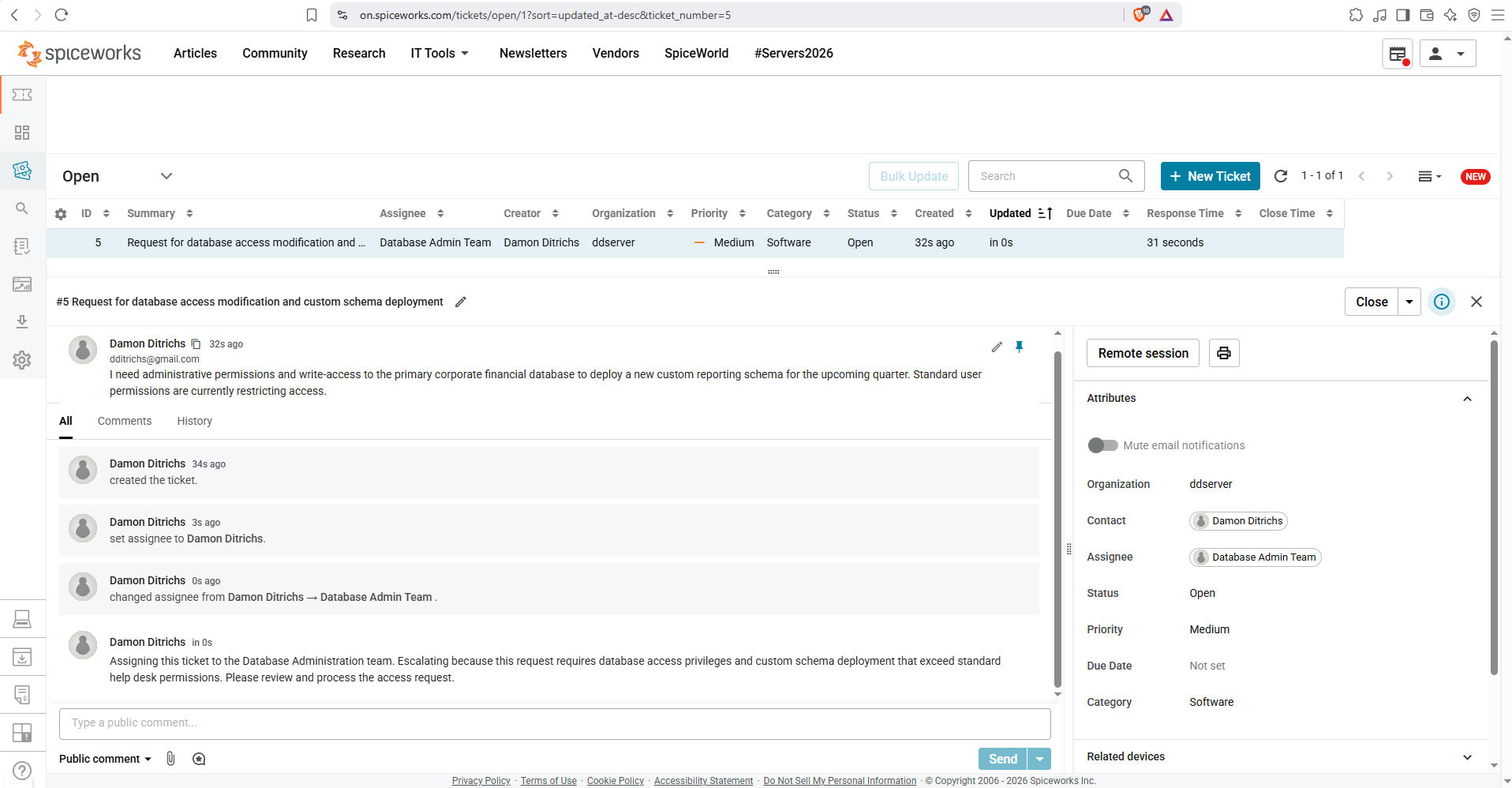Collapse the Attributes section
The height and width of the screenshot is (788, 1512).
click(x=1467, y=399)
